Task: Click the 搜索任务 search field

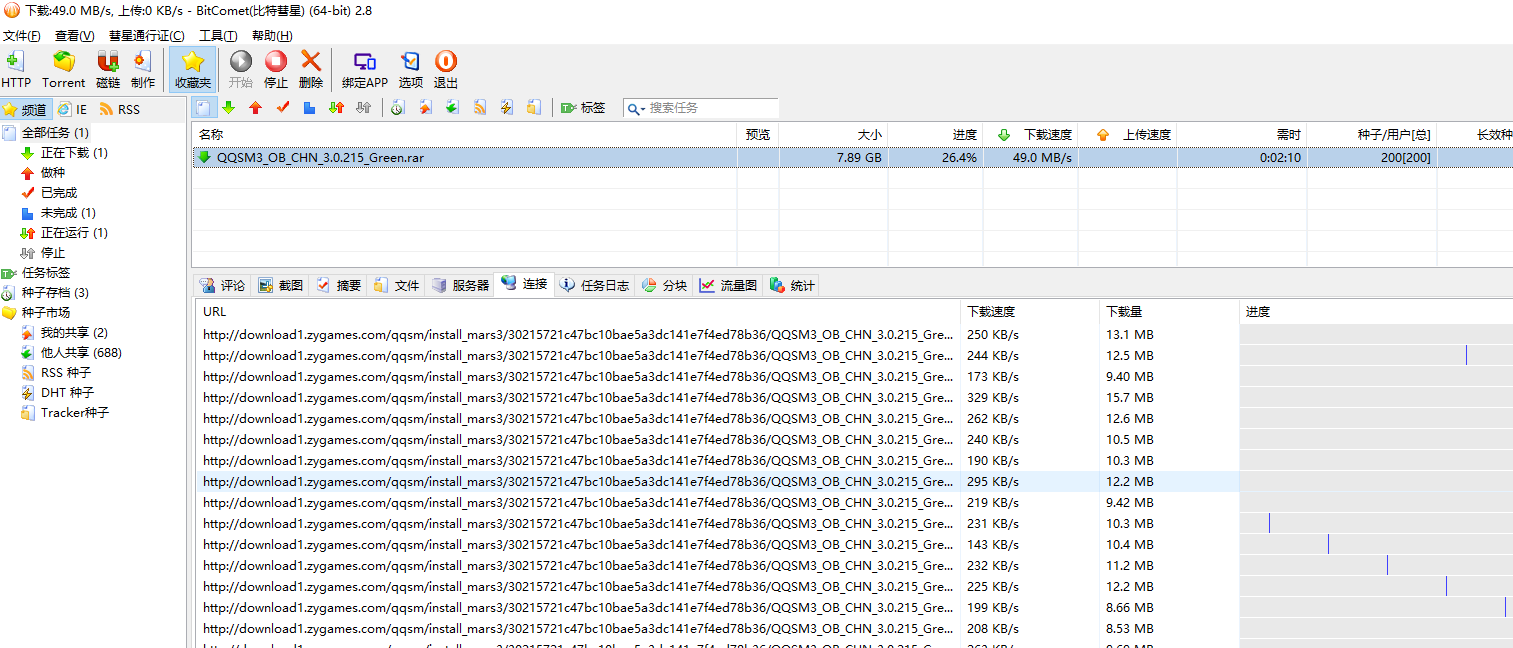Action: 712,108
